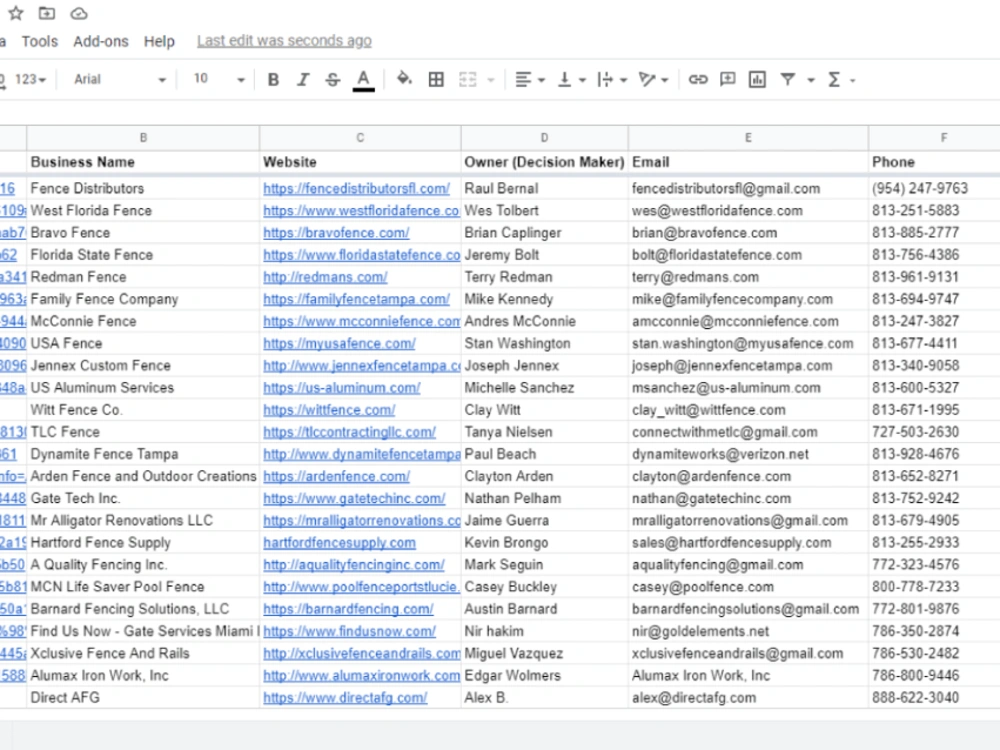Open fencedistributorsfl.com link
The image size is (1000, 750).
pyautogui.click(x=357, y=189)
